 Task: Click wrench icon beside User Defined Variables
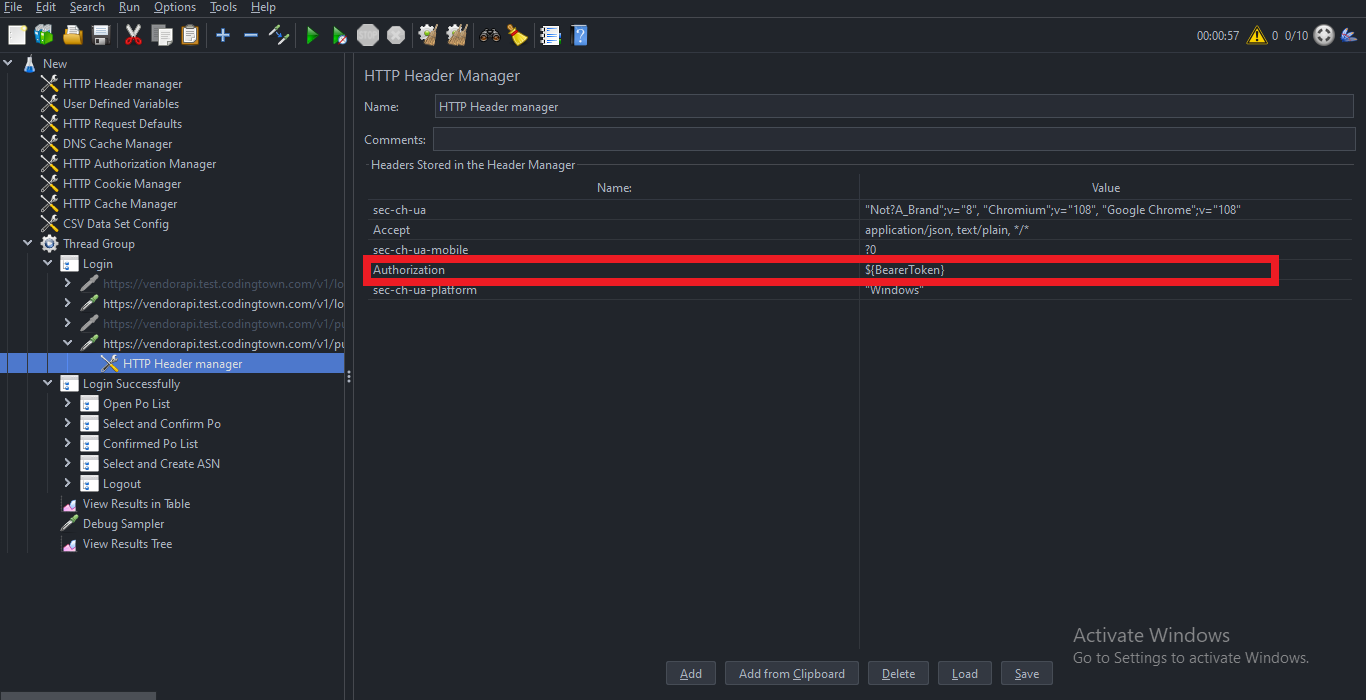coord(50,103)
